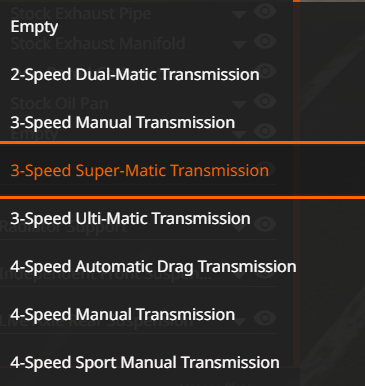The image size is (365, 386).
Task: Open Stock Exhaust Manifold dropdown arrow
Action: 239,44
